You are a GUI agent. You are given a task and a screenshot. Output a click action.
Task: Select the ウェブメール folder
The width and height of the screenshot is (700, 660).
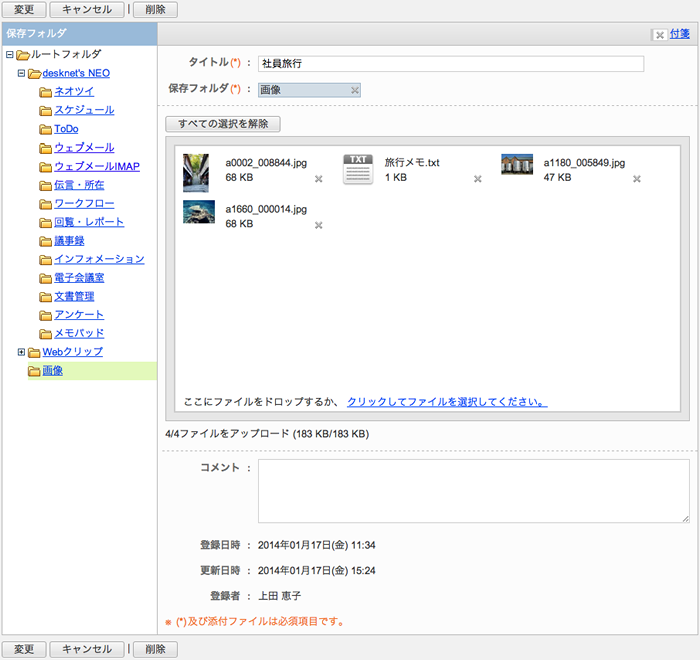tap(84, 147)
